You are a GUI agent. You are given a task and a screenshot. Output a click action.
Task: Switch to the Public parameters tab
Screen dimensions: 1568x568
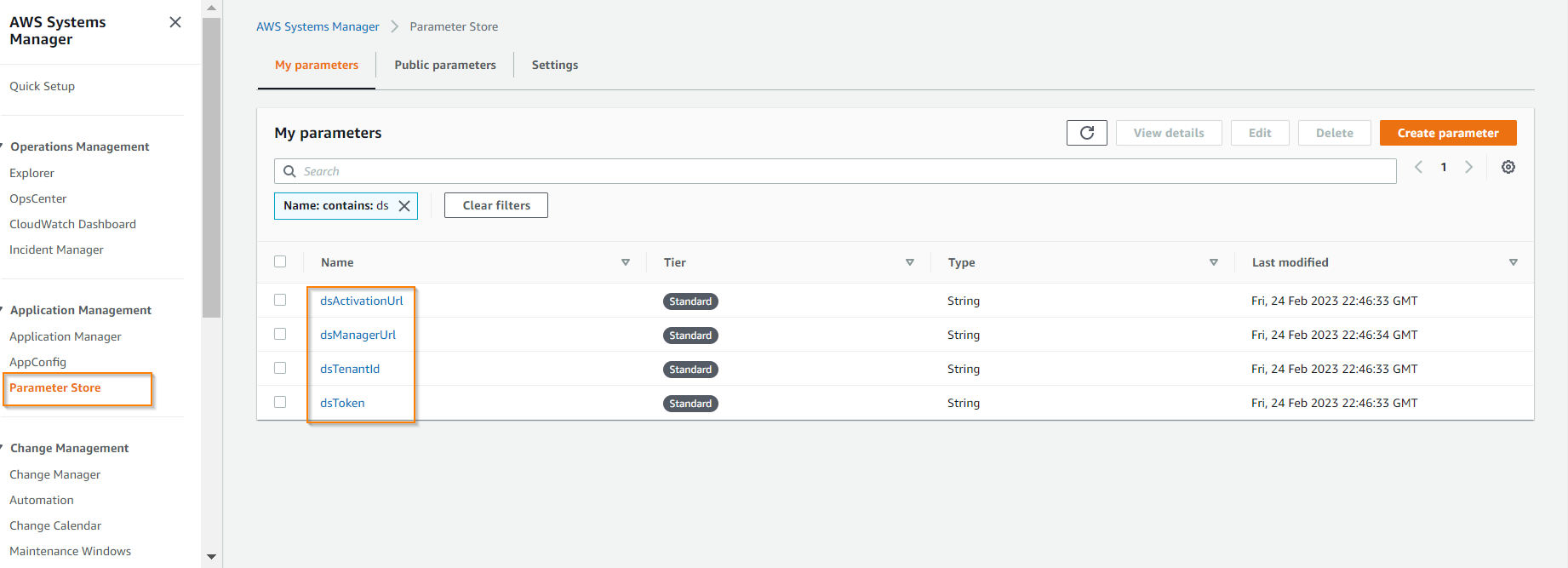445,65
